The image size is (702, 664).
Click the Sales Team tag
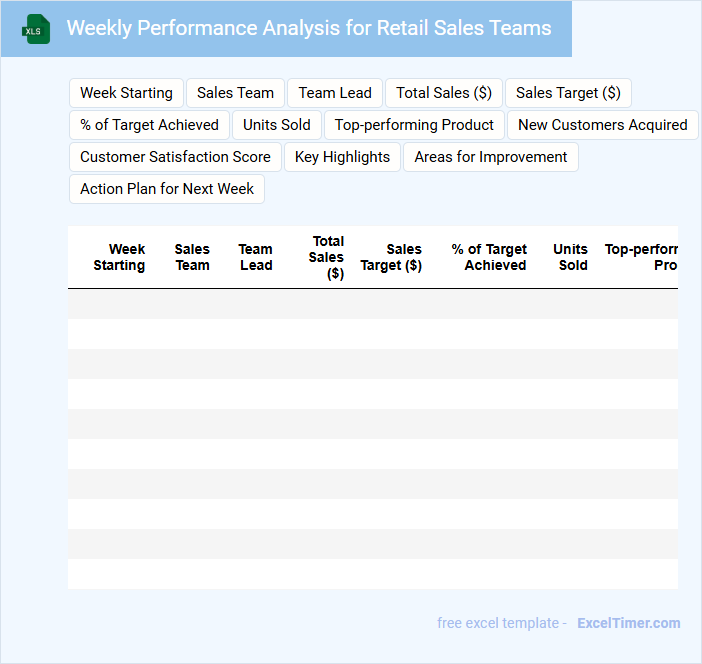tap(235, 93)
